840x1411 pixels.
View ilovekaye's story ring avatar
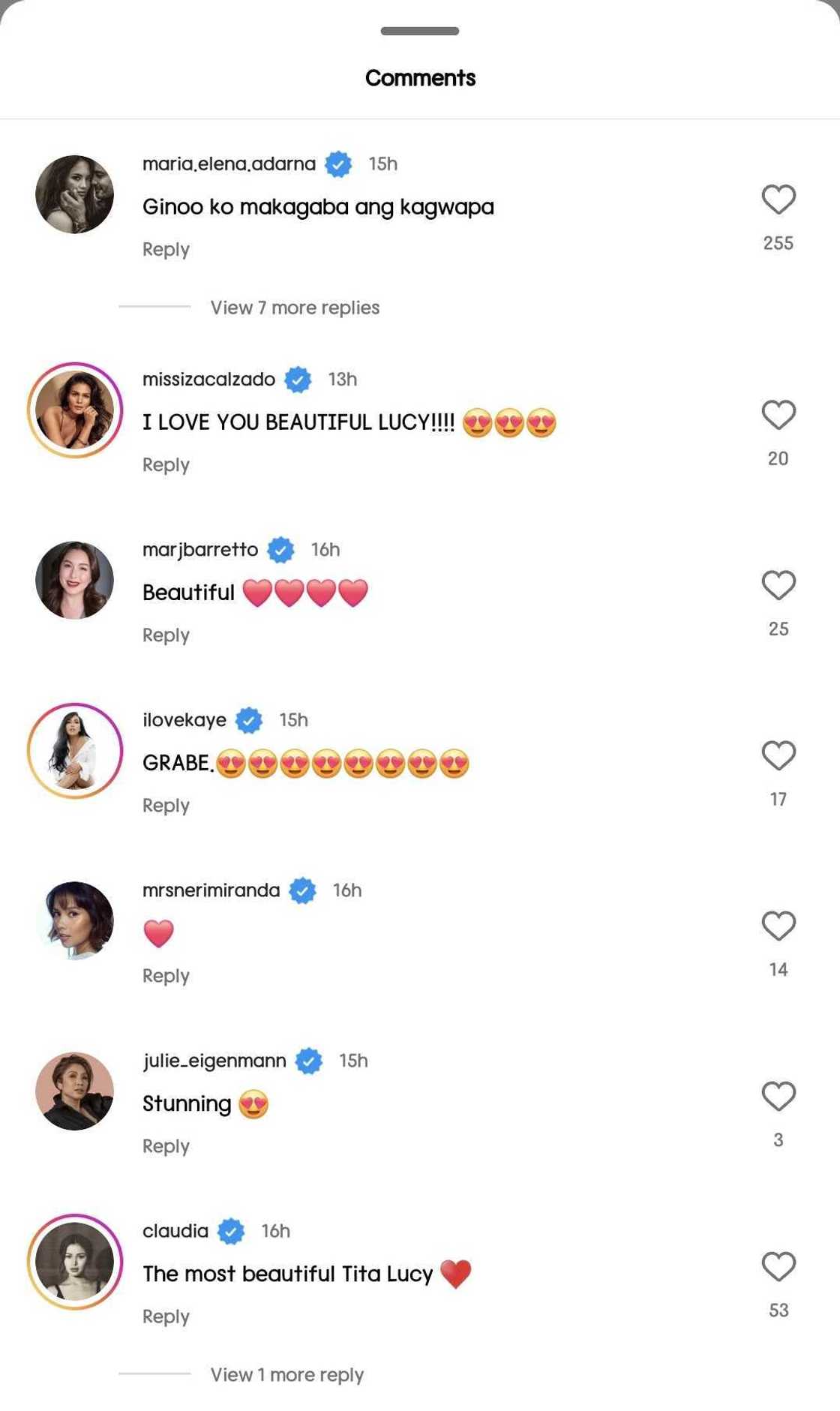[x=74, y=750]
